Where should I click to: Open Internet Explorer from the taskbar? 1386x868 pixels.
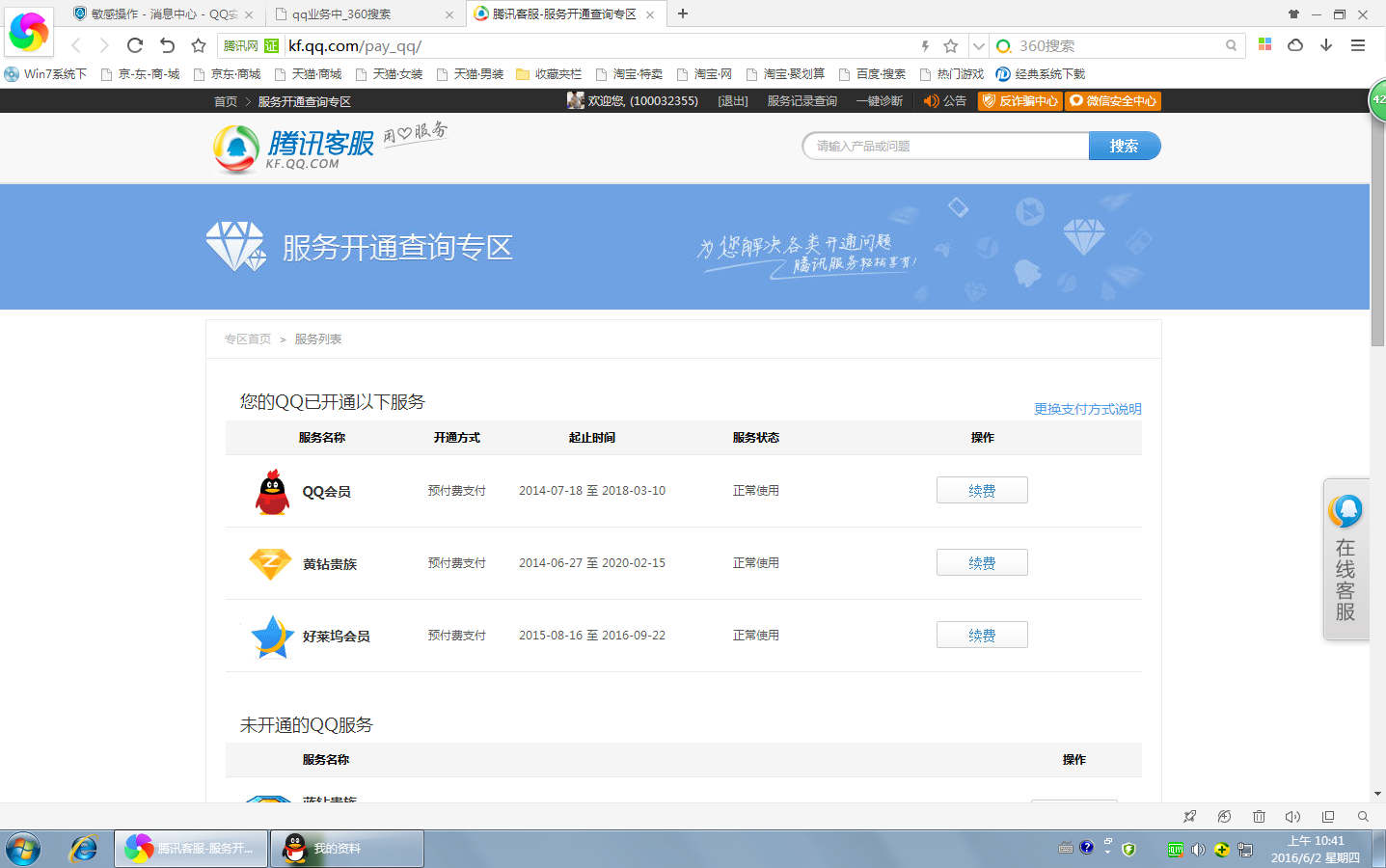pyautogui.click(x=84, y=849)
